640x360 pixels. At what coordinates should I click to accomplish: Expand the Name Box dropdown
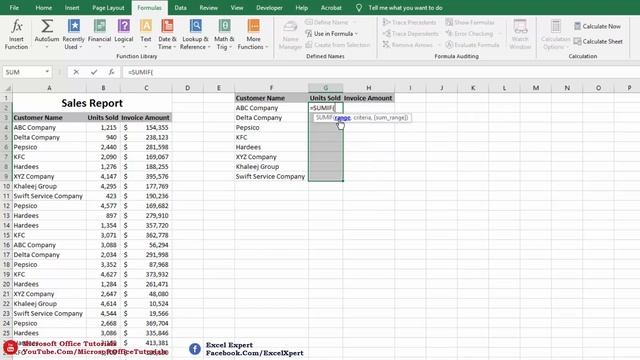coord(47,72)
